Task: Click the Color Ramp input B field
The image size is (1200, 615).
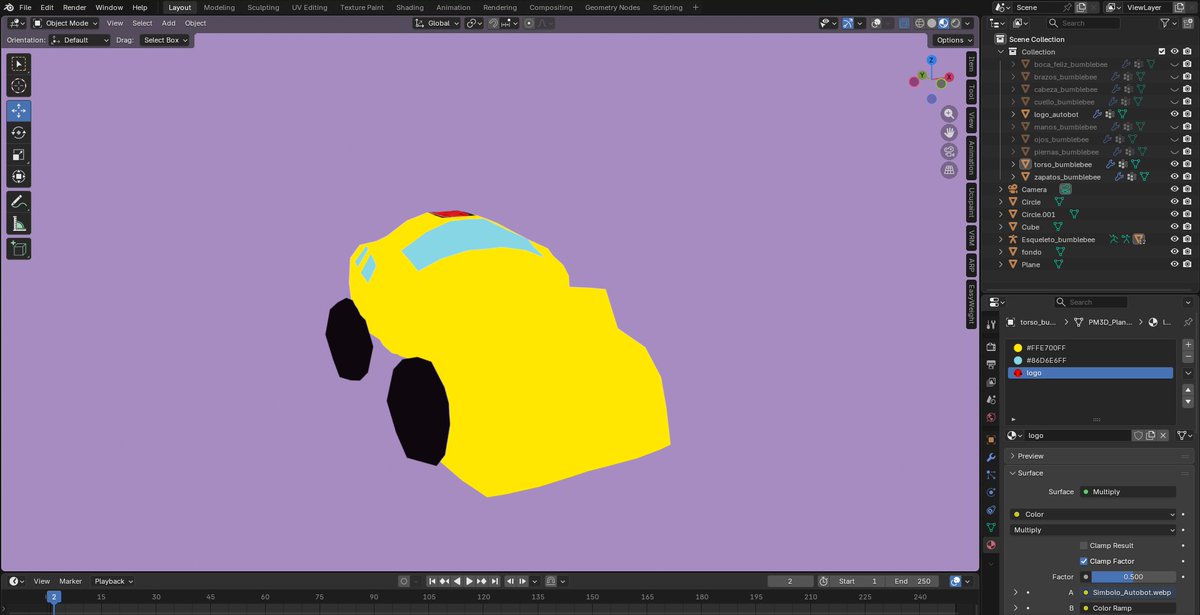Action: (1127, 608)
